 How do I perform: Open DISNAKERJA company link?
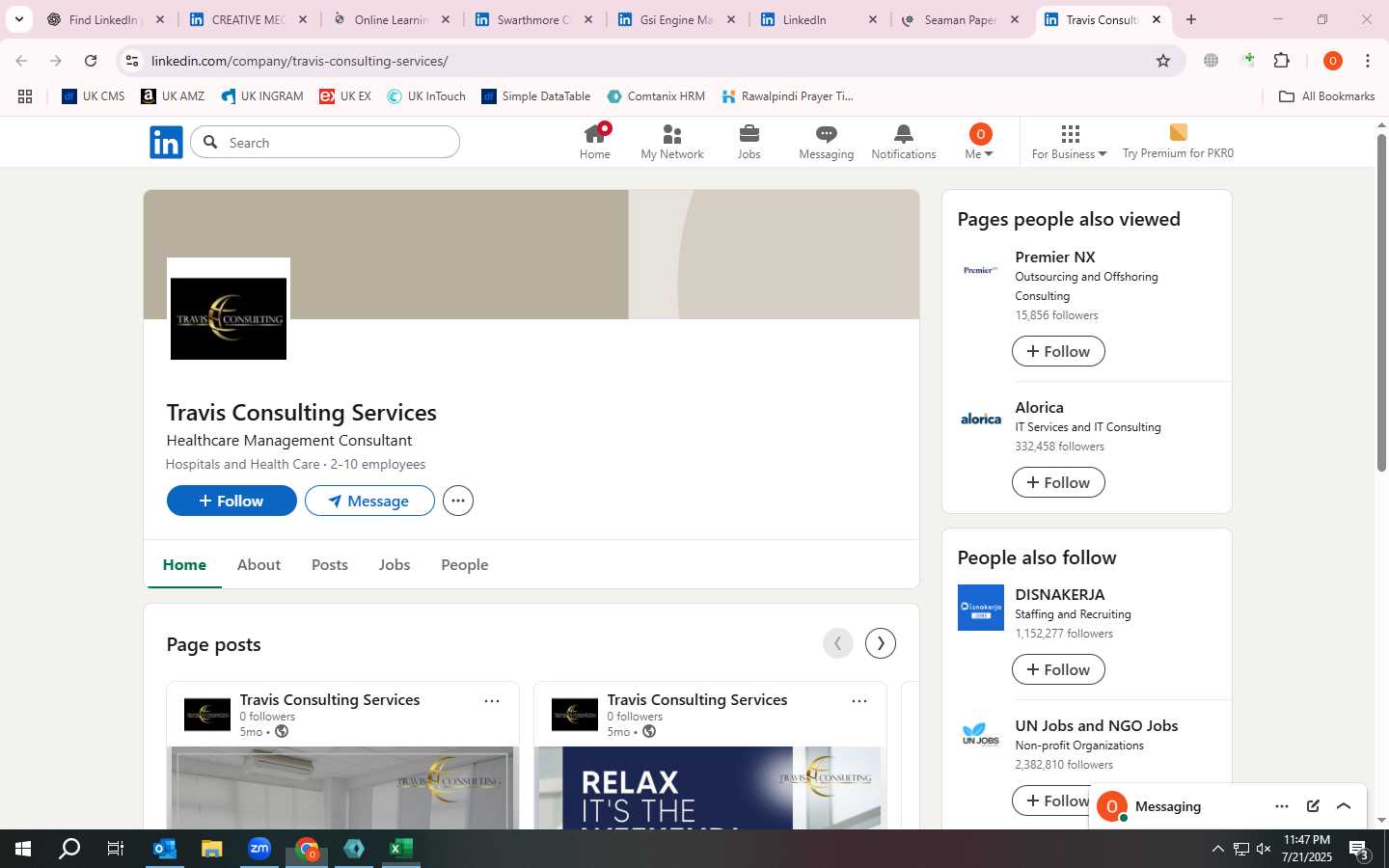(1060, 594)
